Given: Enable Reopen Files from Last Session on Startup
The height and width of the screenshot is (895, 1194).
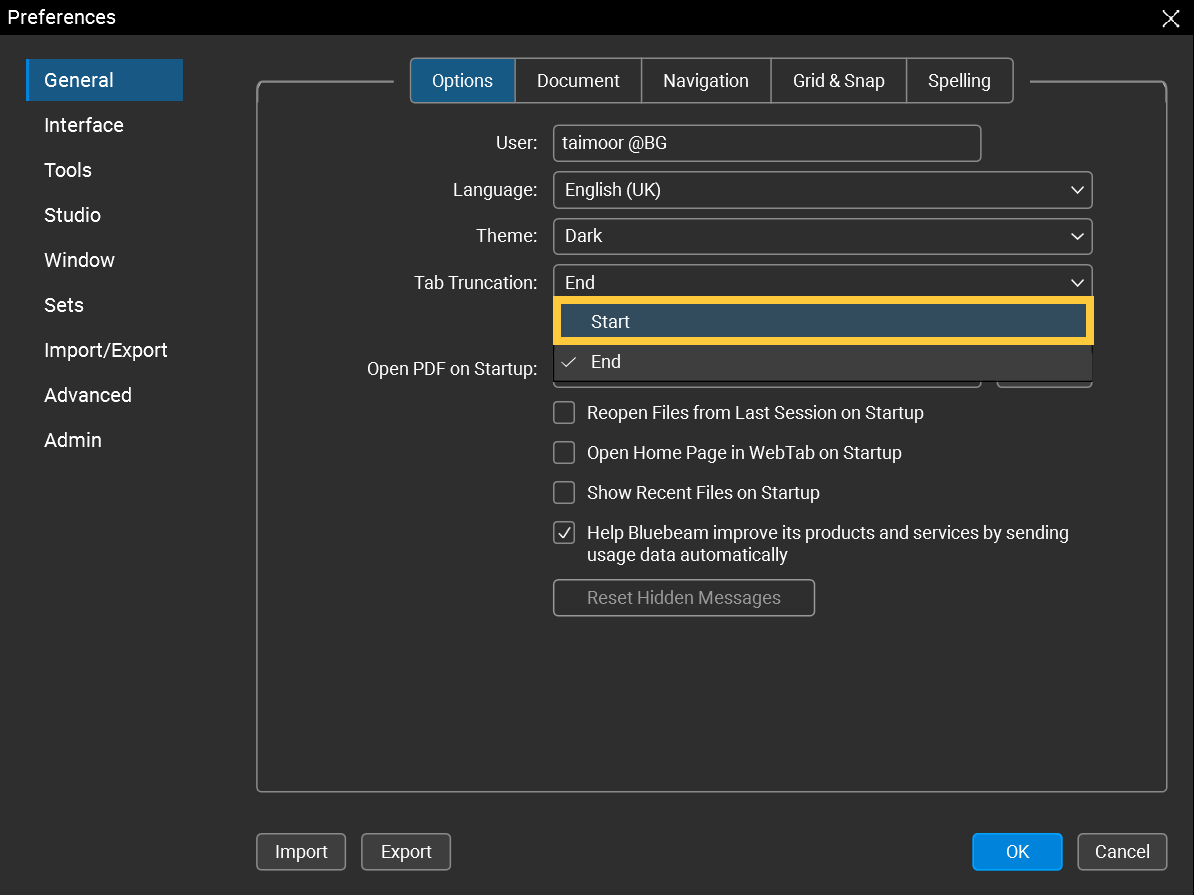Looking at the screenshot, I should coord(563,412).
